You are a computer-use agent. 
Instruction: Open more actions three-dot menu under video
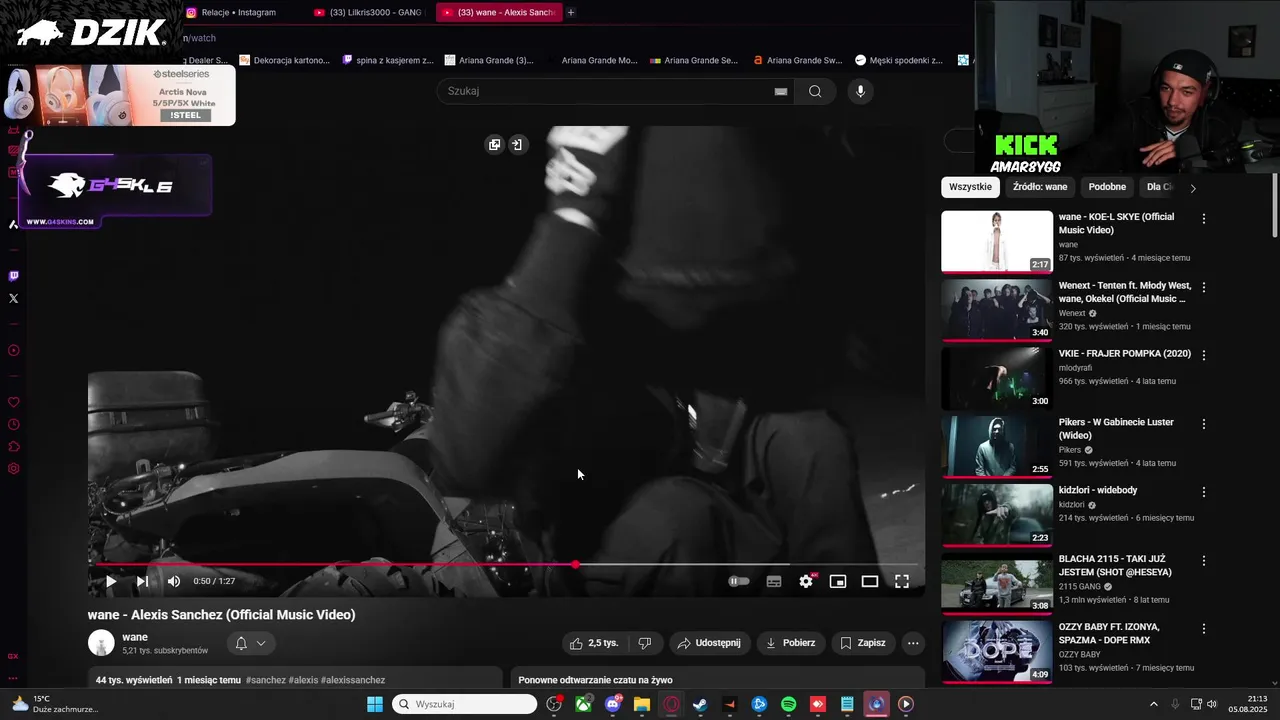(913, 643)
